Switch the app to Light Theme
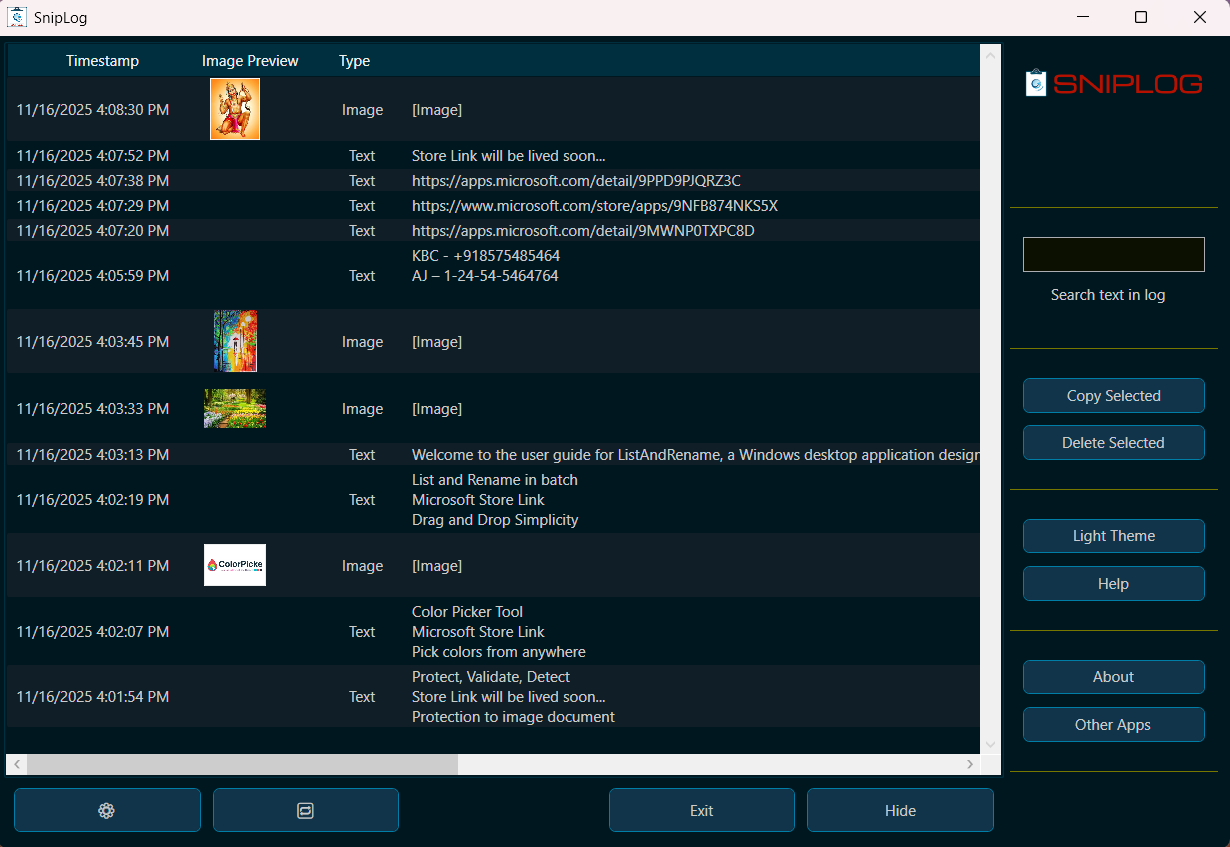 coord(1113,536)
